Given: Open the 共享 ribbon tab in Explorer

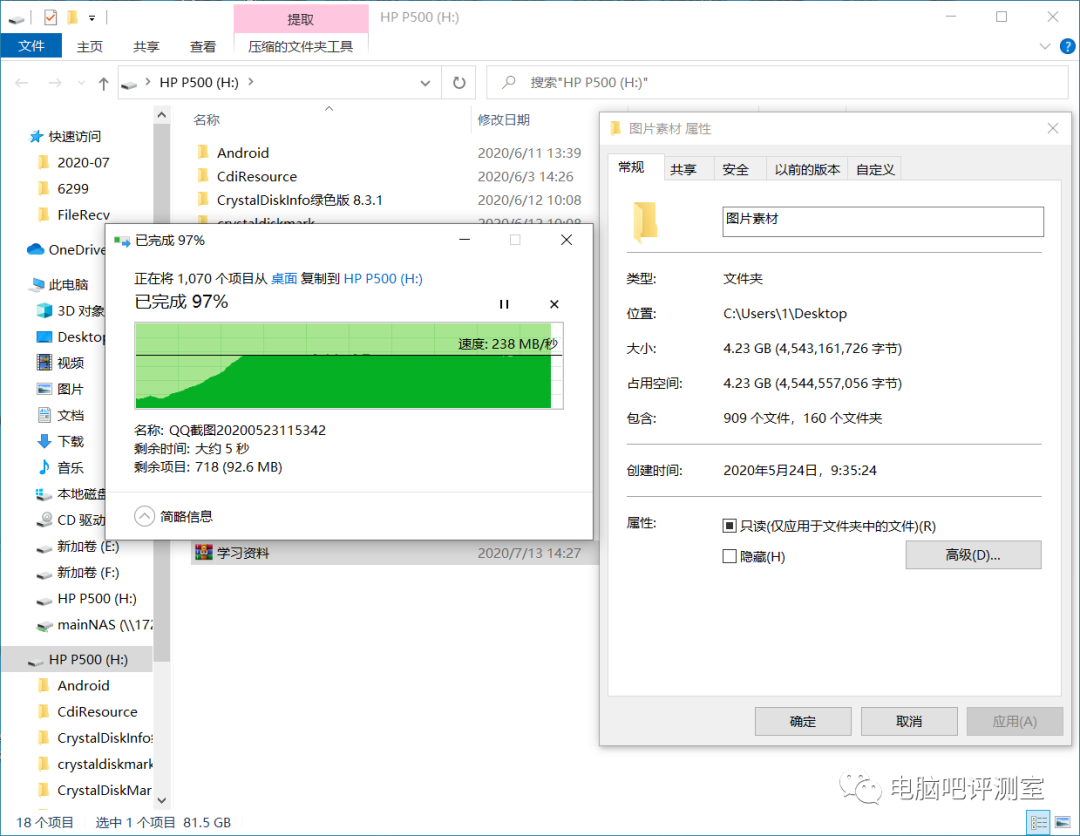Looking at the screenshot, I should (x=146, y=46).
